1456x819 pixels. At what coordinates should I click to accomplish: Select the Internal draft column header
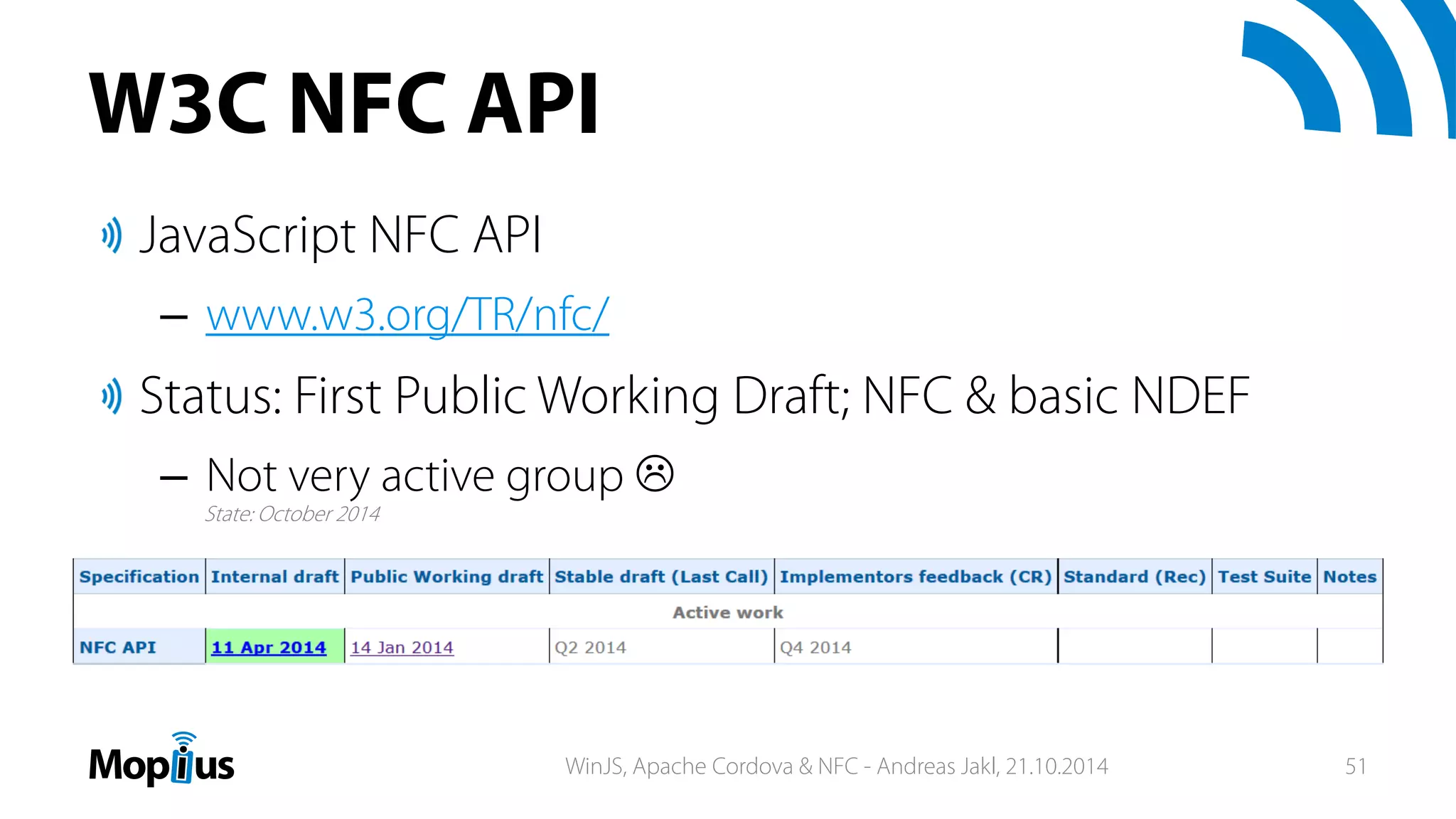[x=275, y=577]
